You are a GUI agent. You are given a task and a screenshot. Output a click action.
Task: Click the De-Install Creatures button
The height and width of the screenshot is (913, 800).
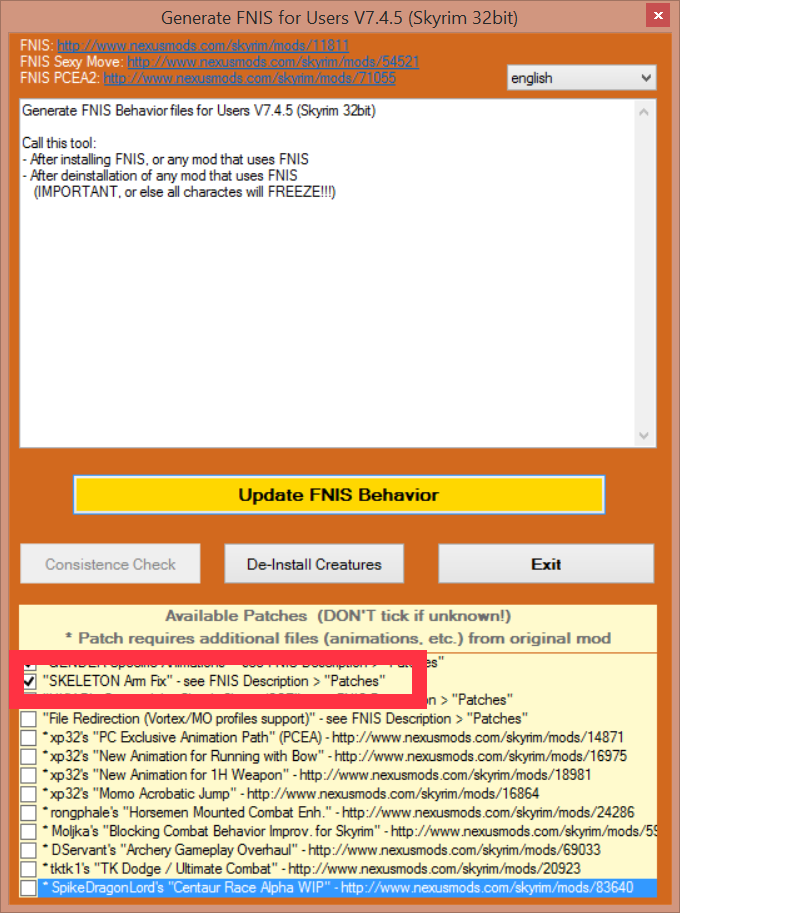point(314,564)
